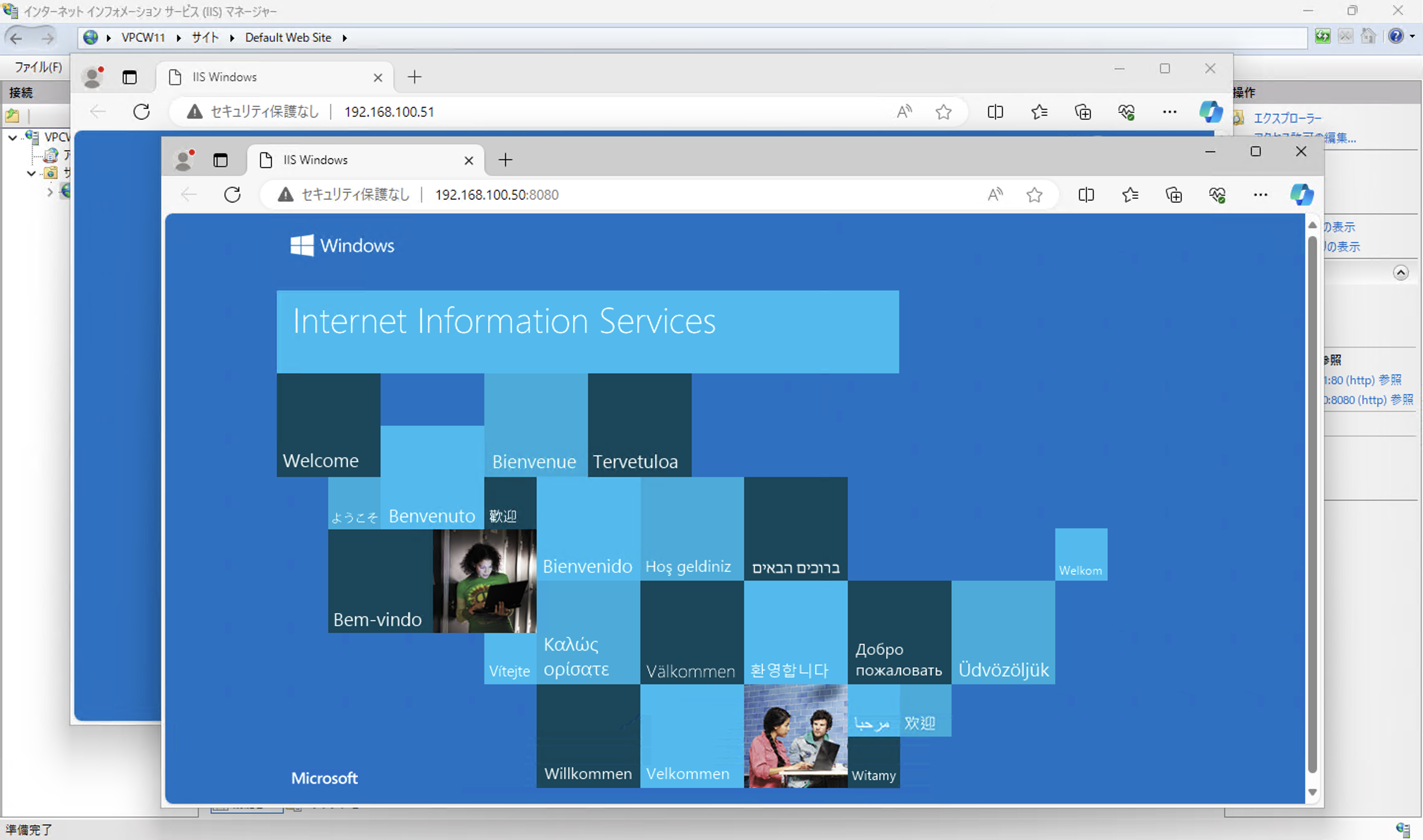Screen dimensions: 1423x840
Task: Click VPCW11 in IIS Manager breadcrumb
Action: pos(143,38)
